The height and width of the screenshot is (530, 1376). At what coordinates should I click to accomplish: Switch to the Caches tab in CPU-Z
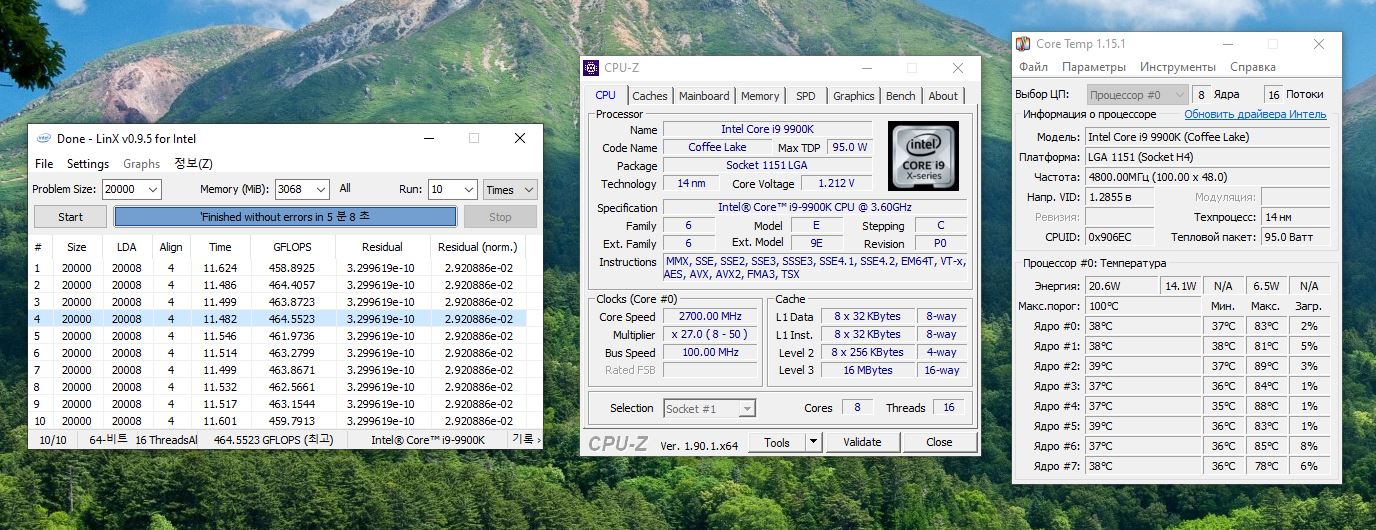pyautogui.click(x=649, y=96)
